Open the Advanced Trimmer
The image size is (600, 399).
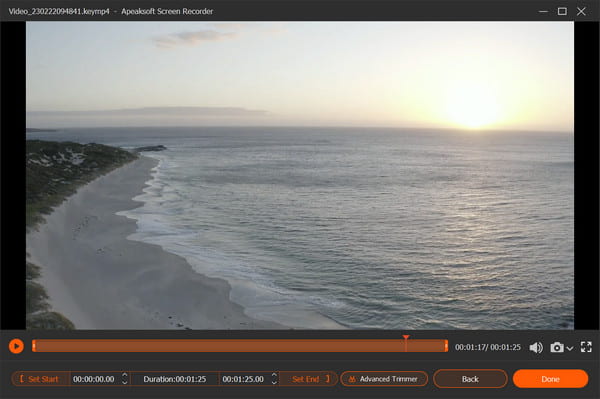(x=384, y=379)
